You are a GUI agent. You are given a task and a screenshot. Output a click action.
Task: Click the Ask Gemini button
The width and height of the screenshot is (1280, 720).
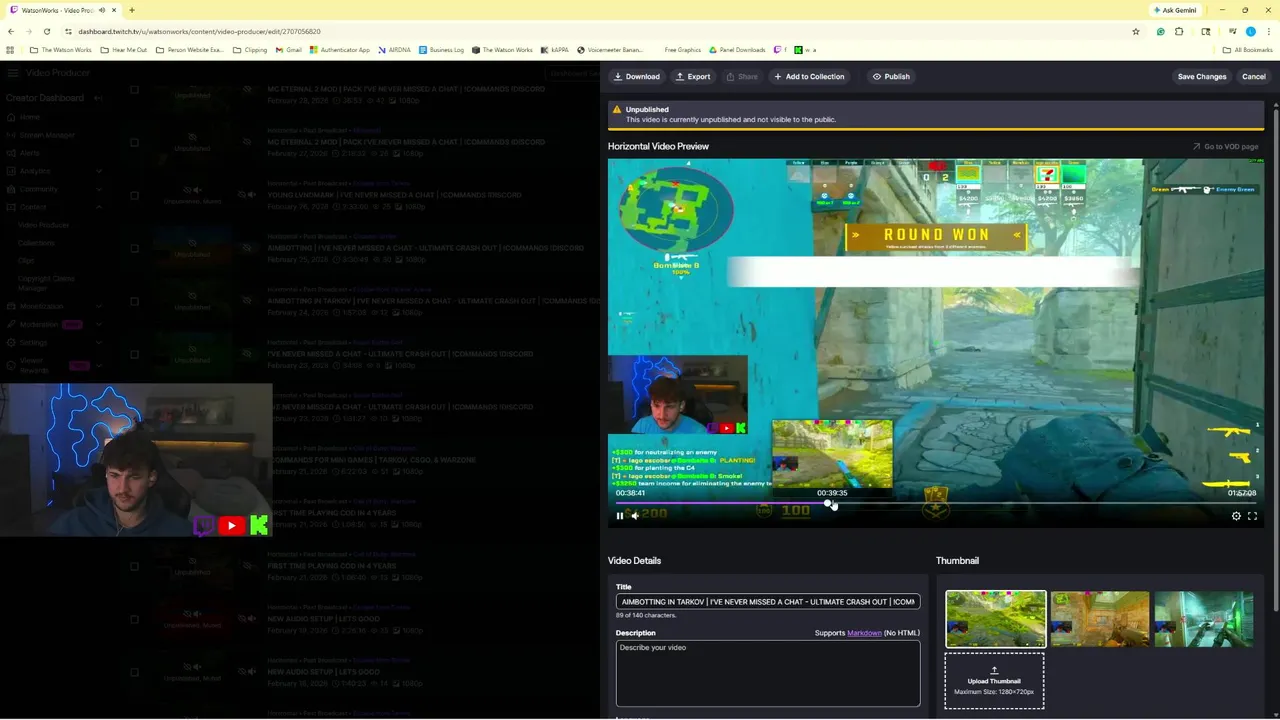(1175, 10)
